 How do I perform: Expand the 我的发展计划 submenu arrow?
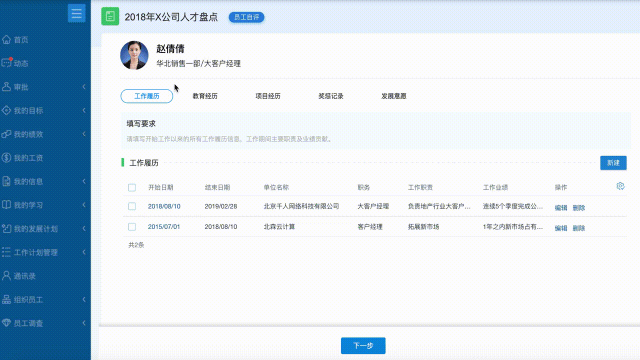[84, 229]
